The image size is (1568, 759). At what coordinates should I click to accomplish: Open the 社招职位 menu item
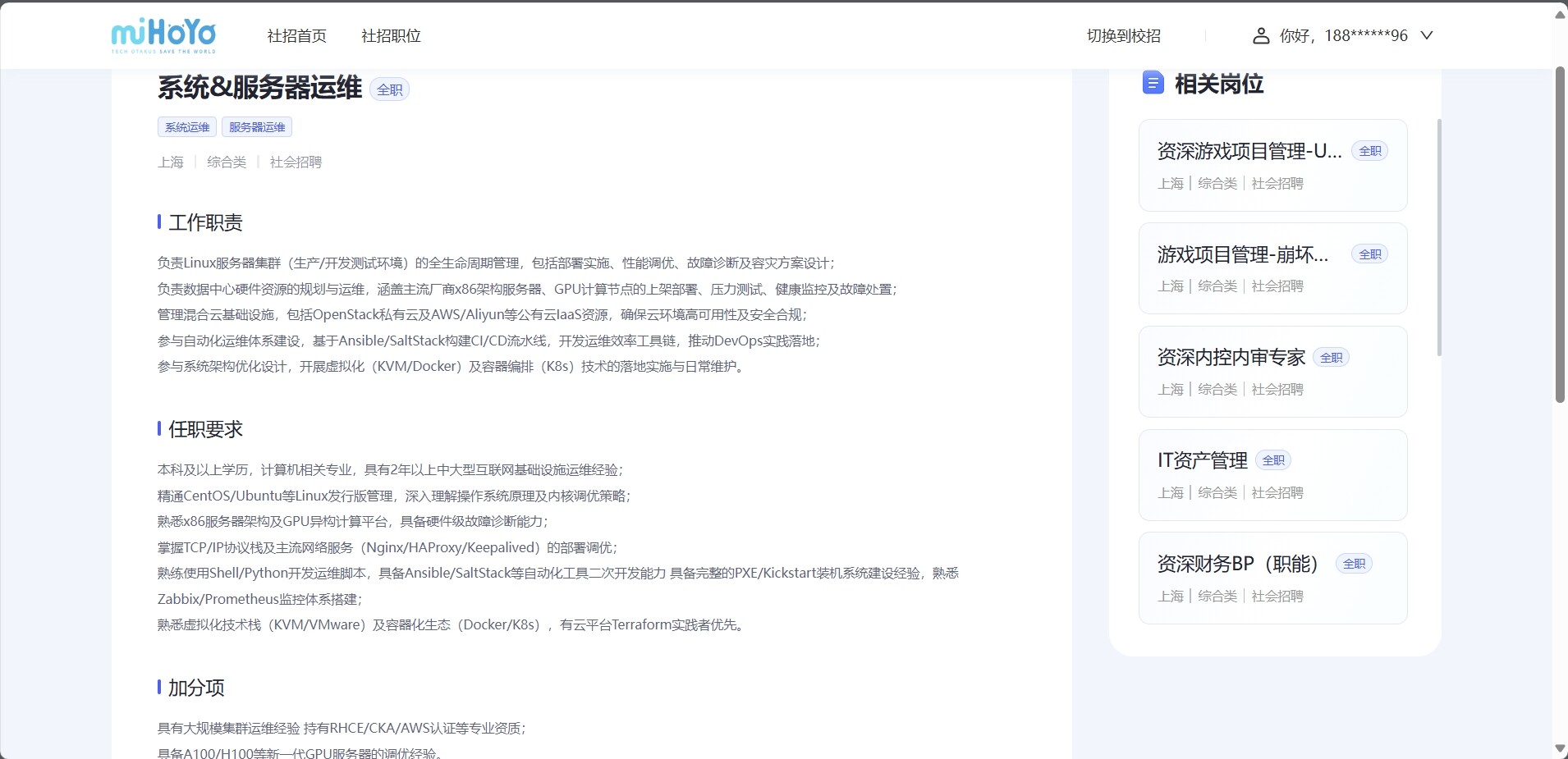(391, 36)
